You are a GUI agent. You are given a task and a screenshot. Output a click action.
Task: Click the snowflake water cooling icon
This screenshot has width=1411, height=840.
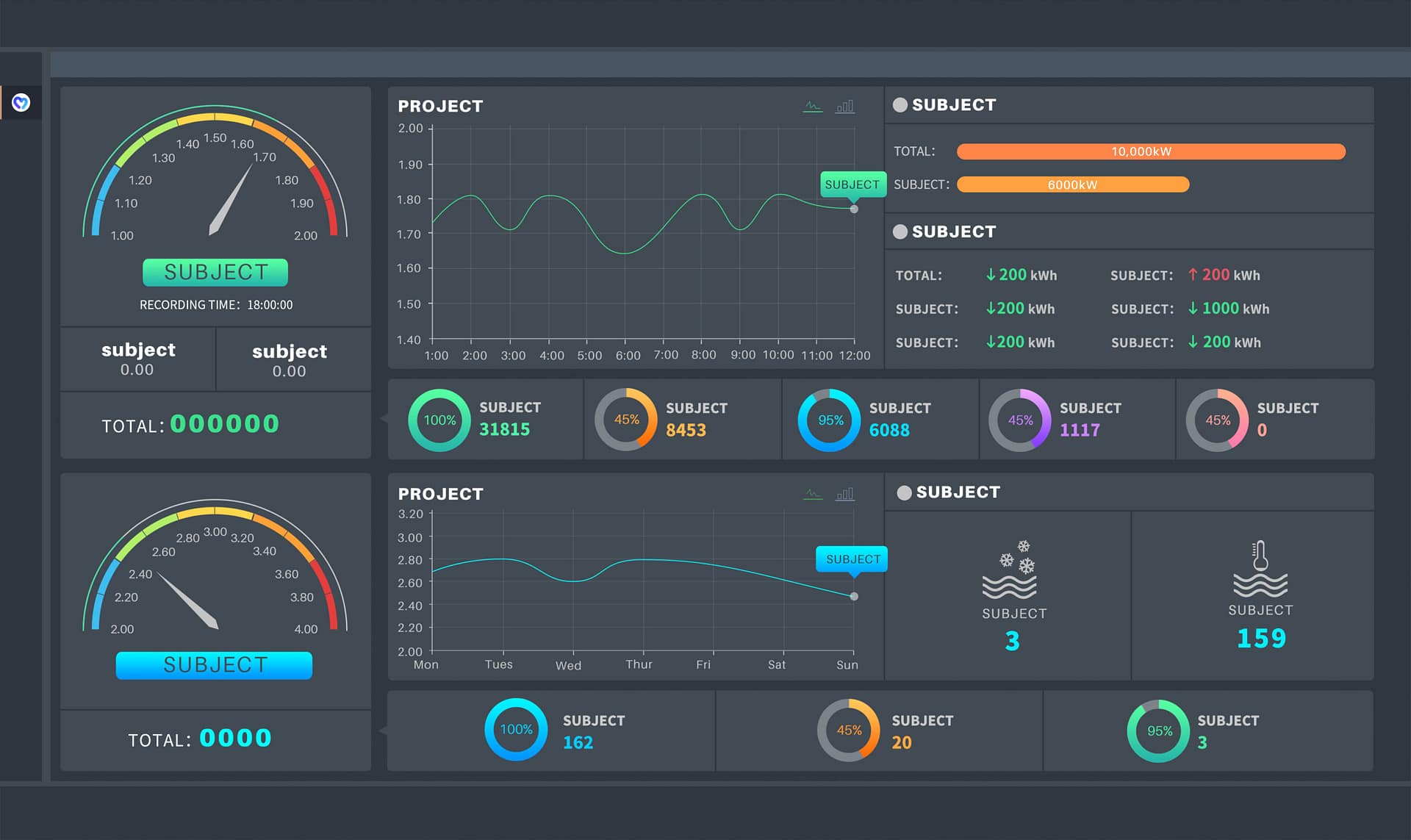pos(1010,570)
